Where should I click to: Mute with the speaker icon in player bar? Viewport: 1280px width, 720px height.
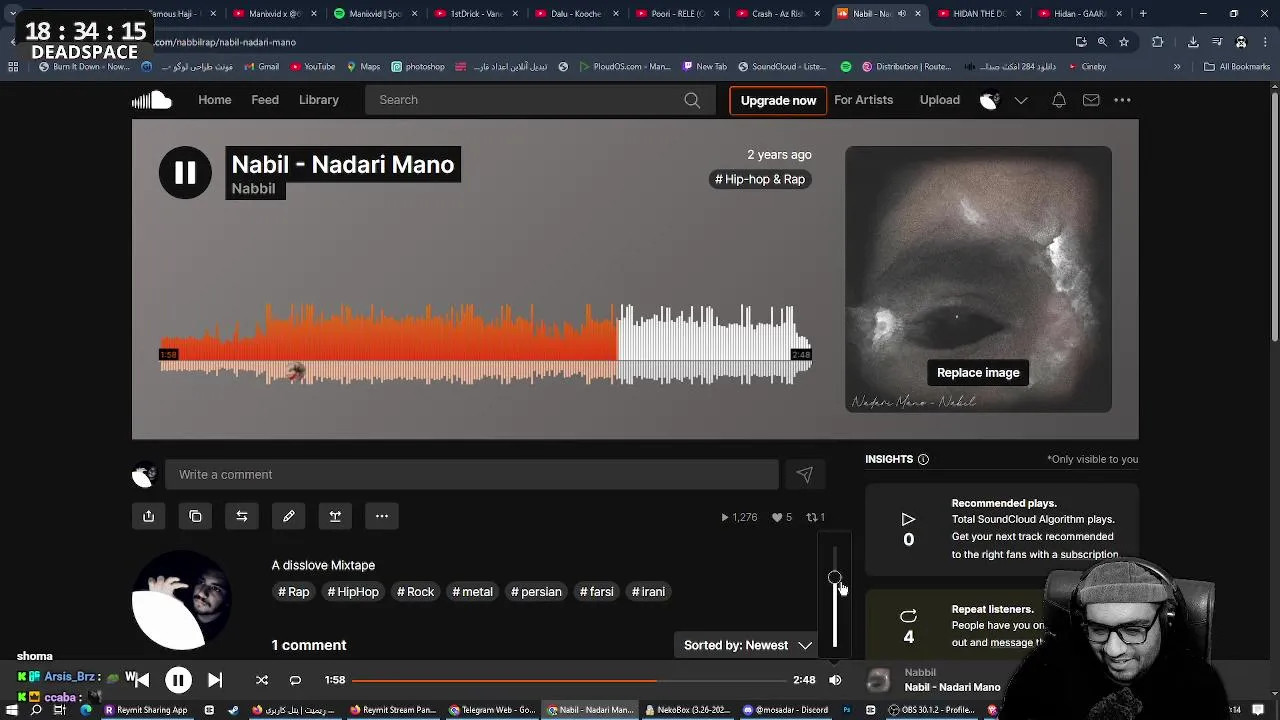(x=835, y=680)
